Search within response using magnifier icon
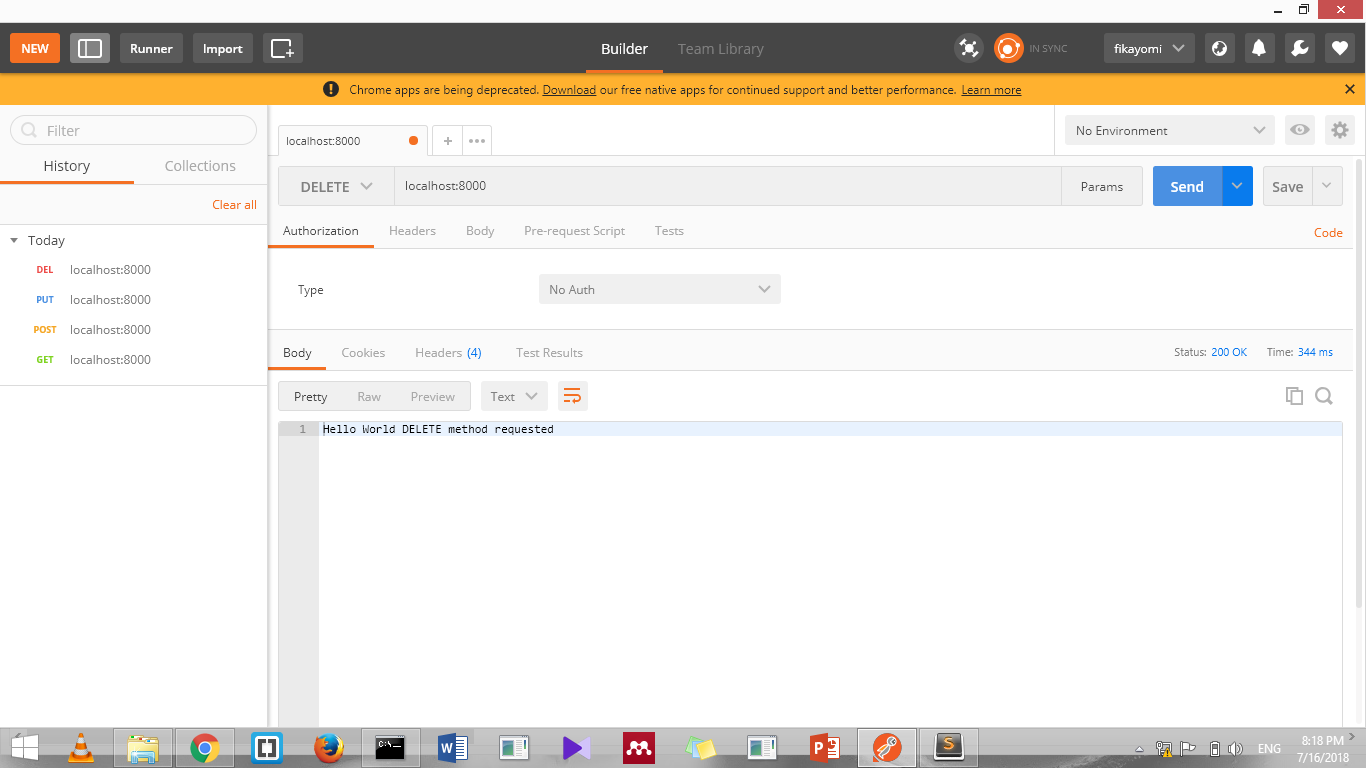1366x768 pixels. [1324, 396]
